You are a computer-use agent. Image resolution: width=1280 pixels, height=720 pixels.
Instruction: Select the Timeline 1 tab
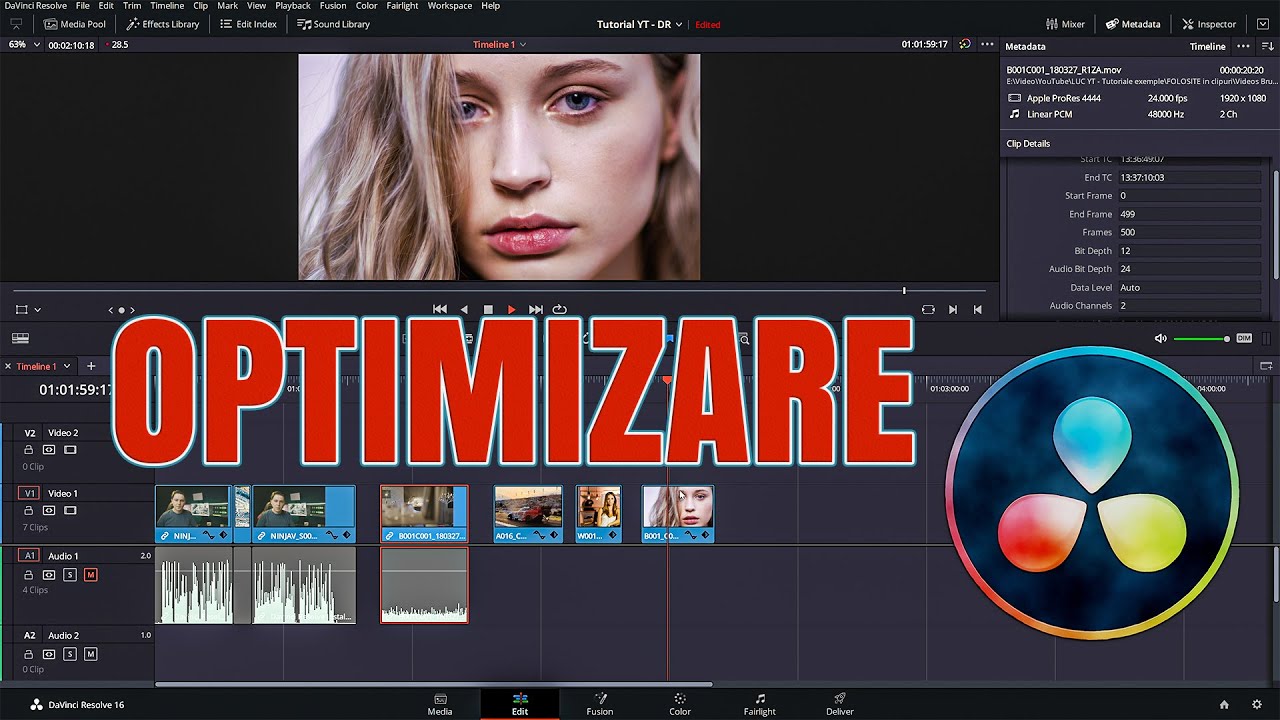[x=37, y=366]
